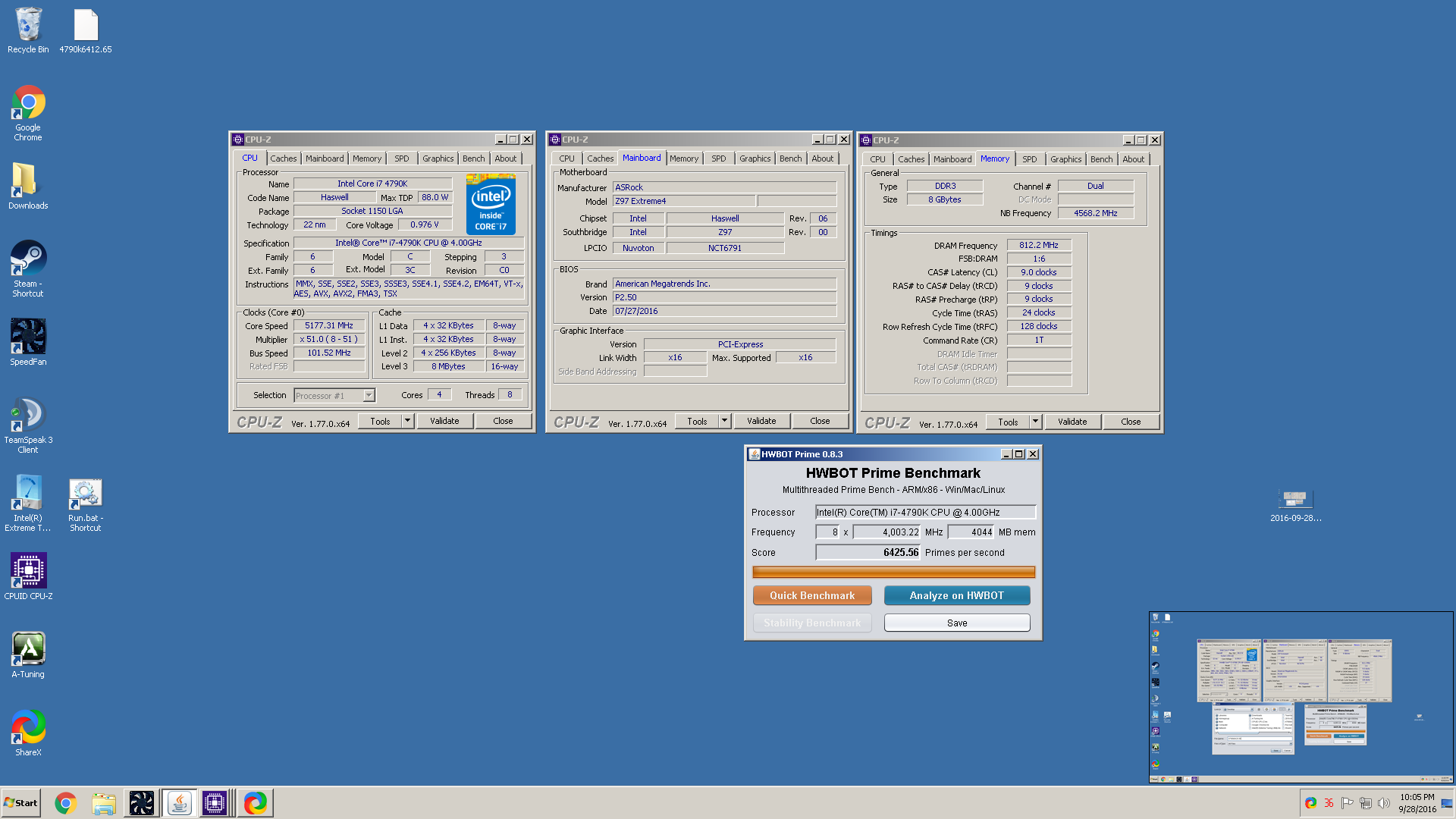Open Tools dropdown arrow in Memory window
Viewport: 1456px width, 819px height.
tap(1035, 422)
